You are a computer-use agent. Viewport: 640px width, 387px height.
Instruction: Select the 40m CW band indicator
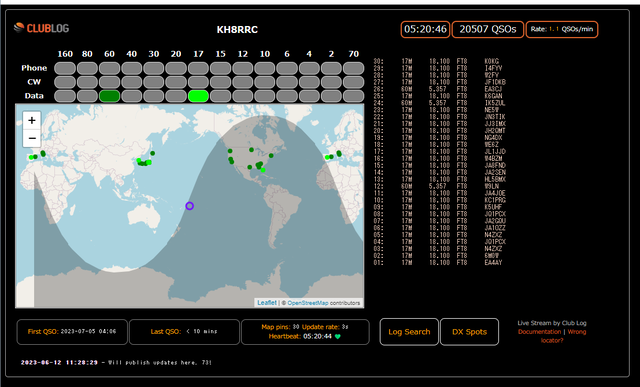click(131, 82)
